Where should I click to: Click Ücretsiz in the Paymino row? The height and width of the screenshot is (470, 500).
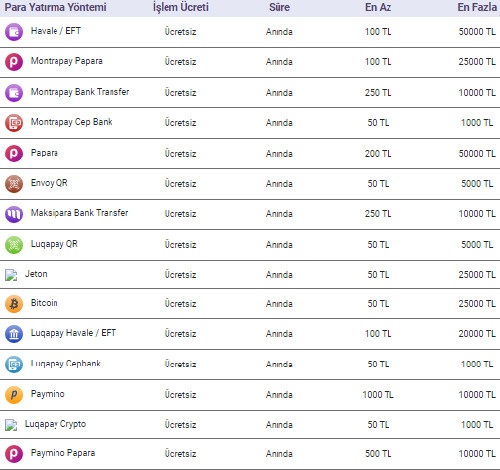(180, 395)
